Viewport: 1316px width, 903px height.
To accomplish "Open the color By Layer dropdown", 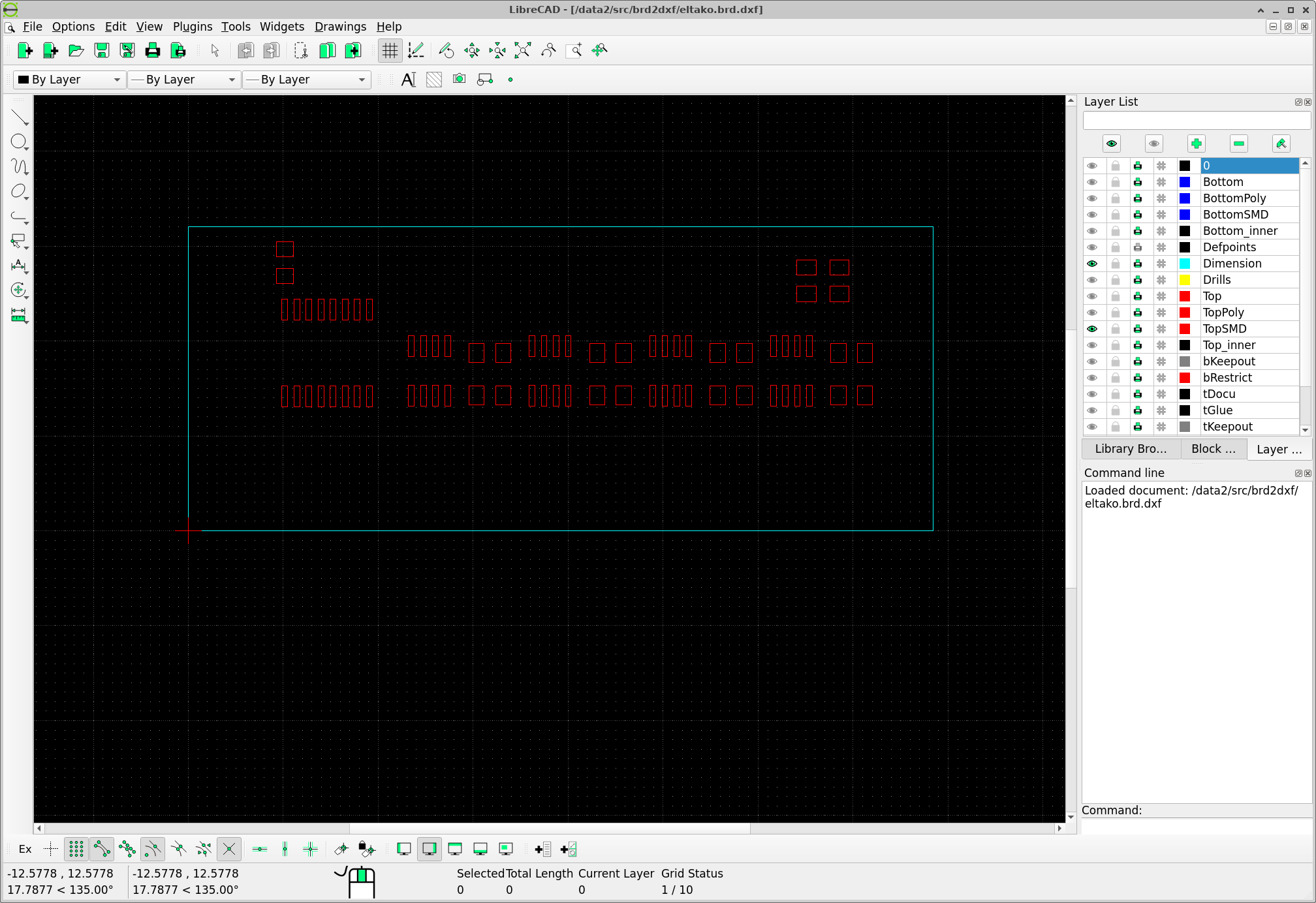I will tap(69, 80).
